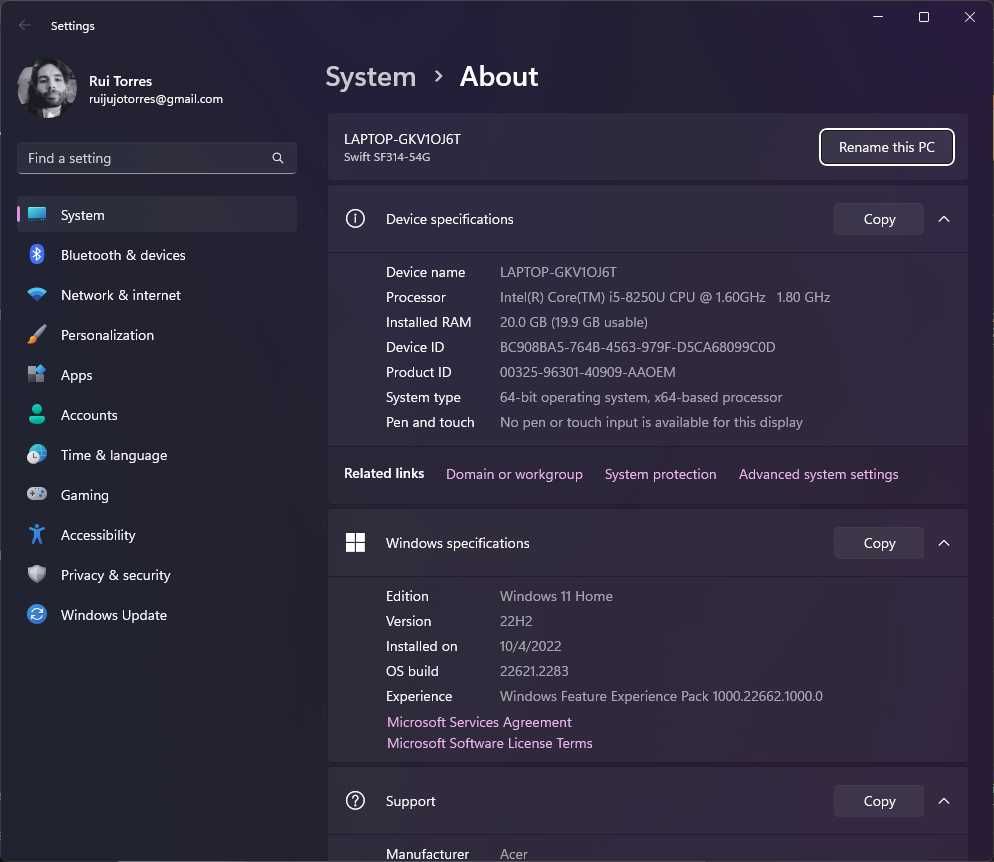
Task: Click the Manufacturer value Acer
Action: [x=513, y=853]
